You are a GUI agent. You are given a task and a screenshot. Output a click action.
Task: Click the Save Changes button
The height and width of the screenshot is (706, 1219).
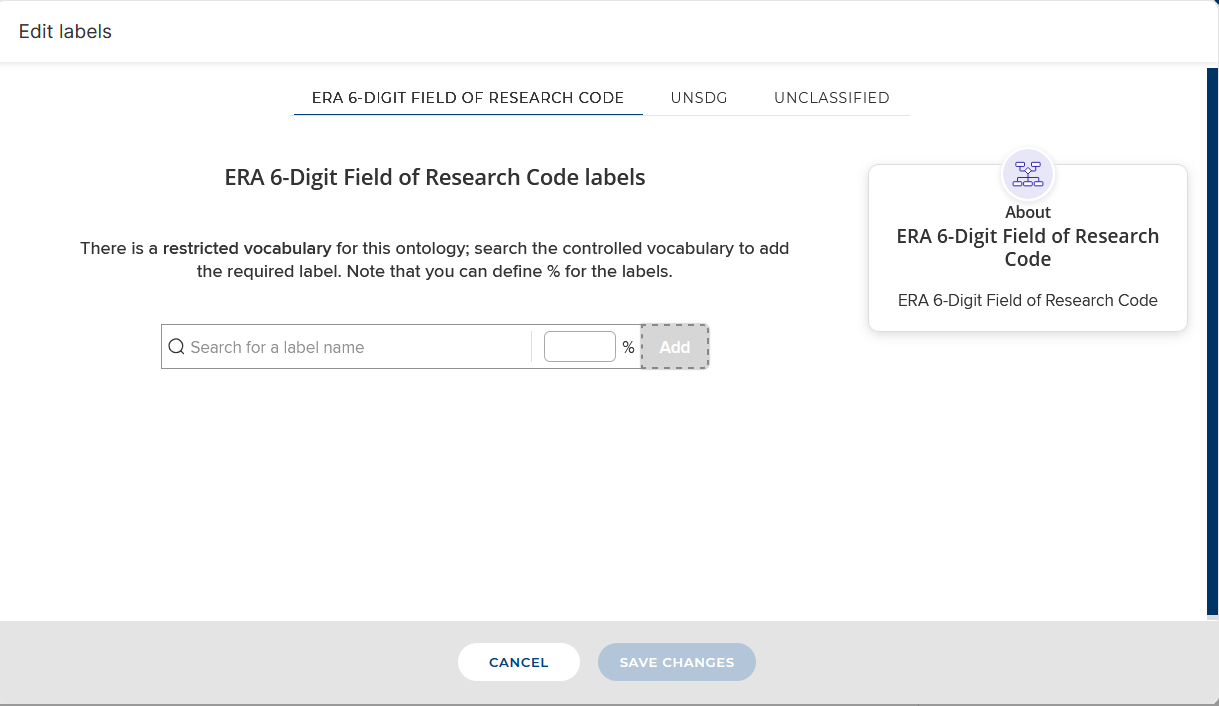677,662
